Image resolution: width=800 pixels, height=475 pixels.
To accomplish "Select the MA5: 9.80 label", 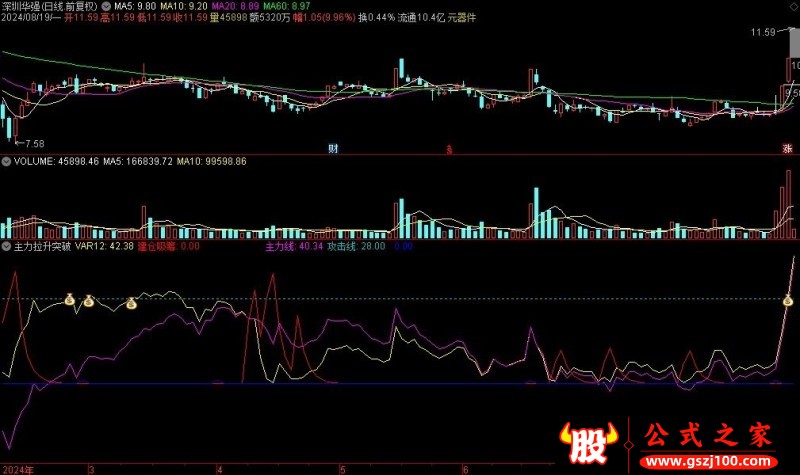I will (x=135, y=7).
